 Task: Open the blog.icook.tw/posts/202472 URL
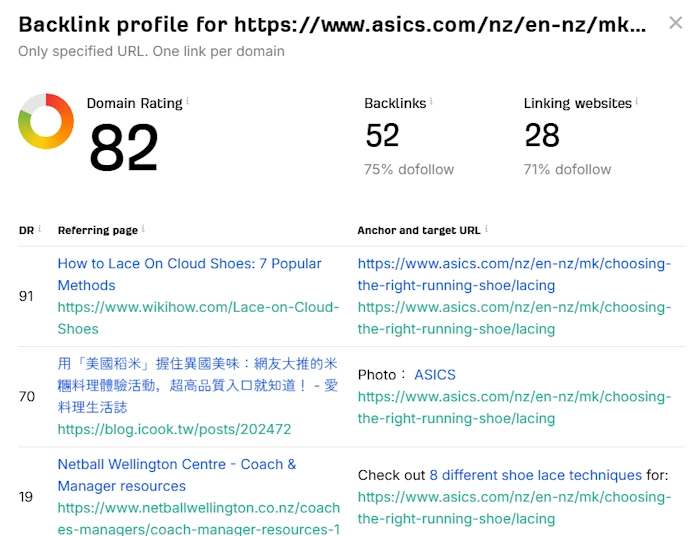click(174, 429)
